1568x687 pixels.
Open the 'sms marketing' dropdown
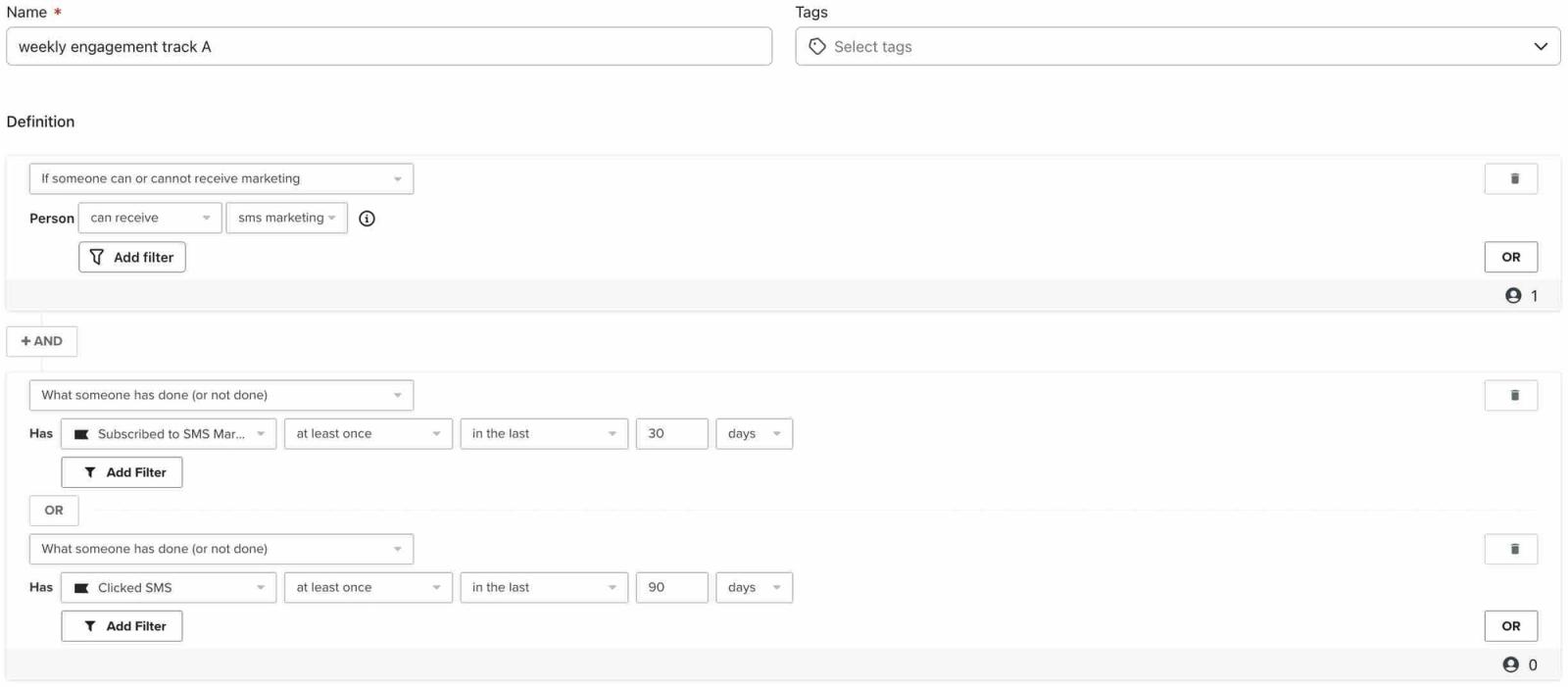click(286, 218)
